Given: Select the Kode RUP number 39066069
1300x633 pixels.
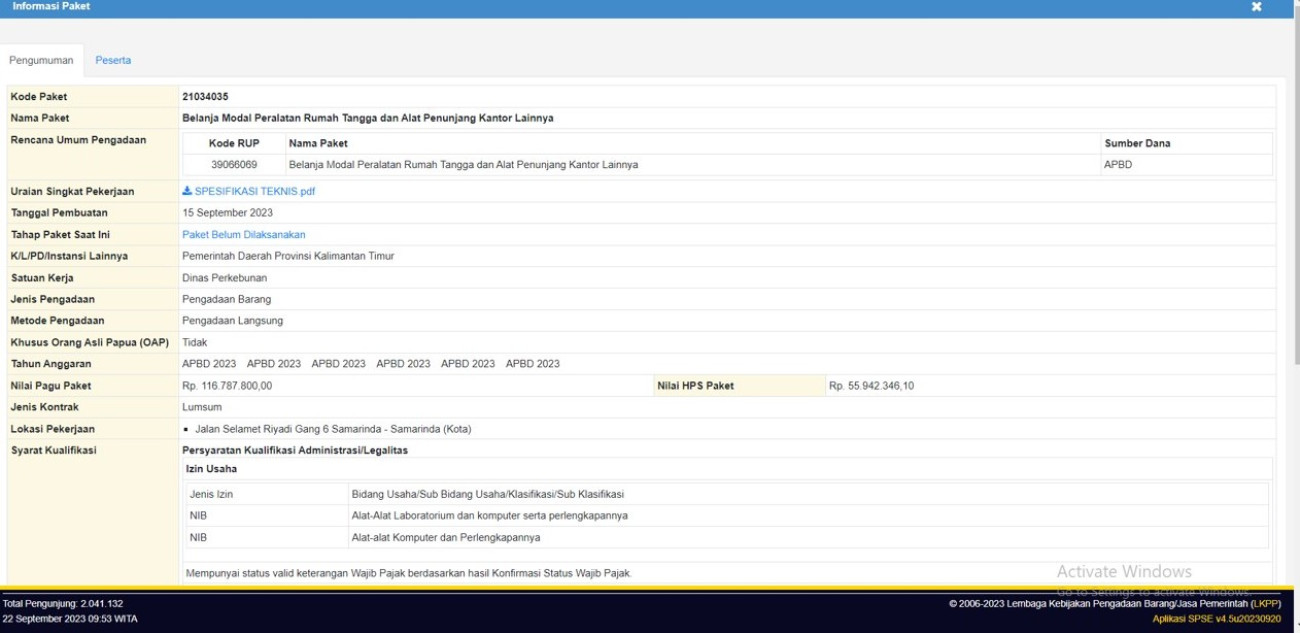Looking at the screenshot, I should coord(234,164).
